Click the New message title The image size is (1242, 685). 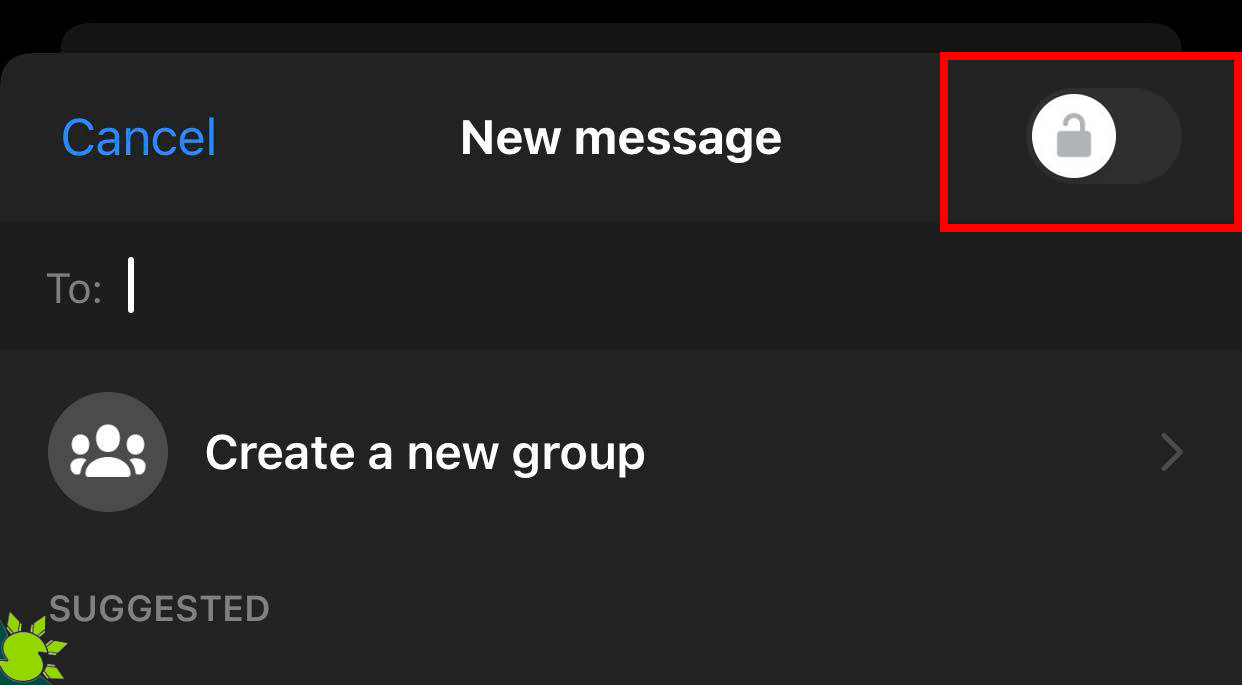coord(621,137)
